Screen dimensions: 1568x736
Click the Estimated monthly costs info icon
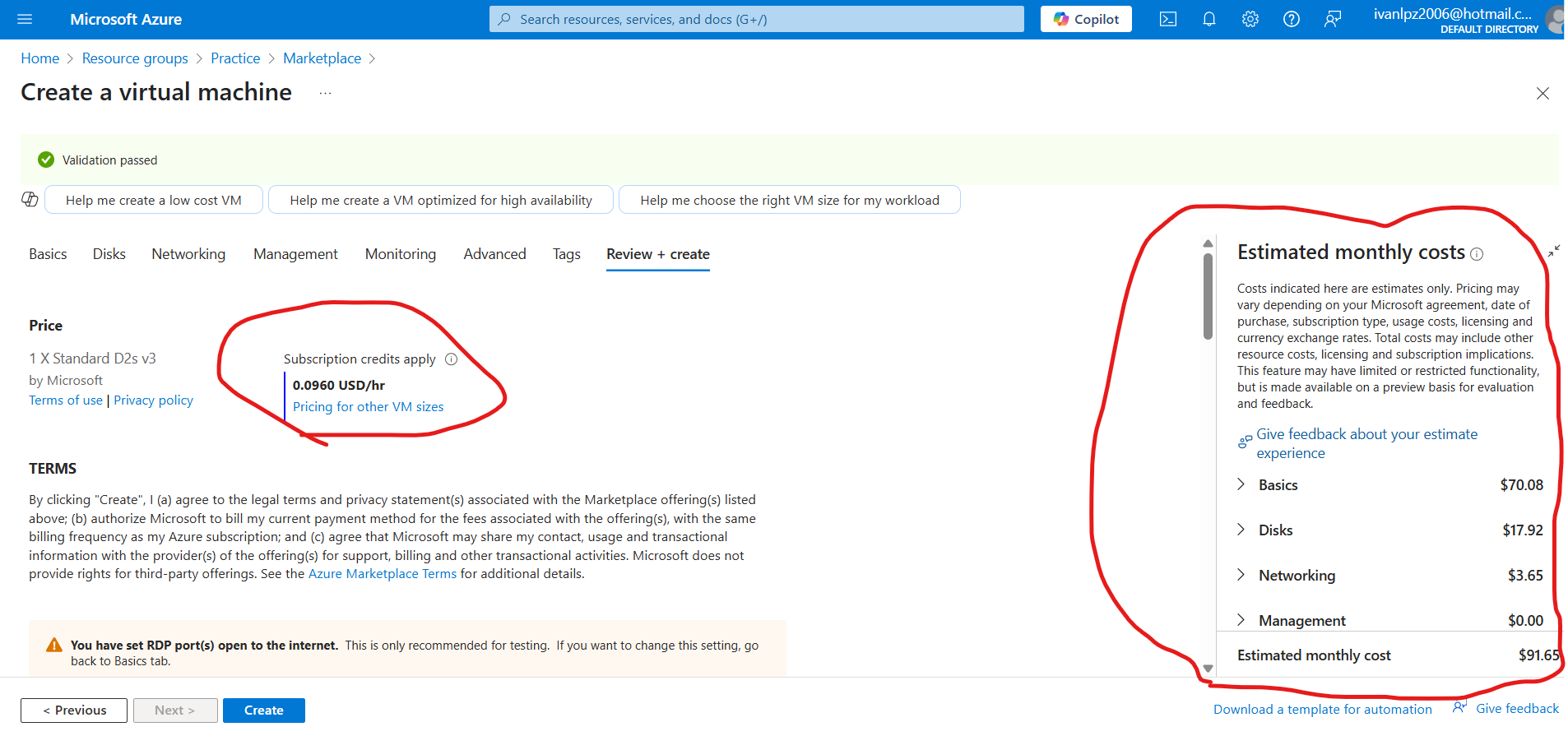(1477, 254)
